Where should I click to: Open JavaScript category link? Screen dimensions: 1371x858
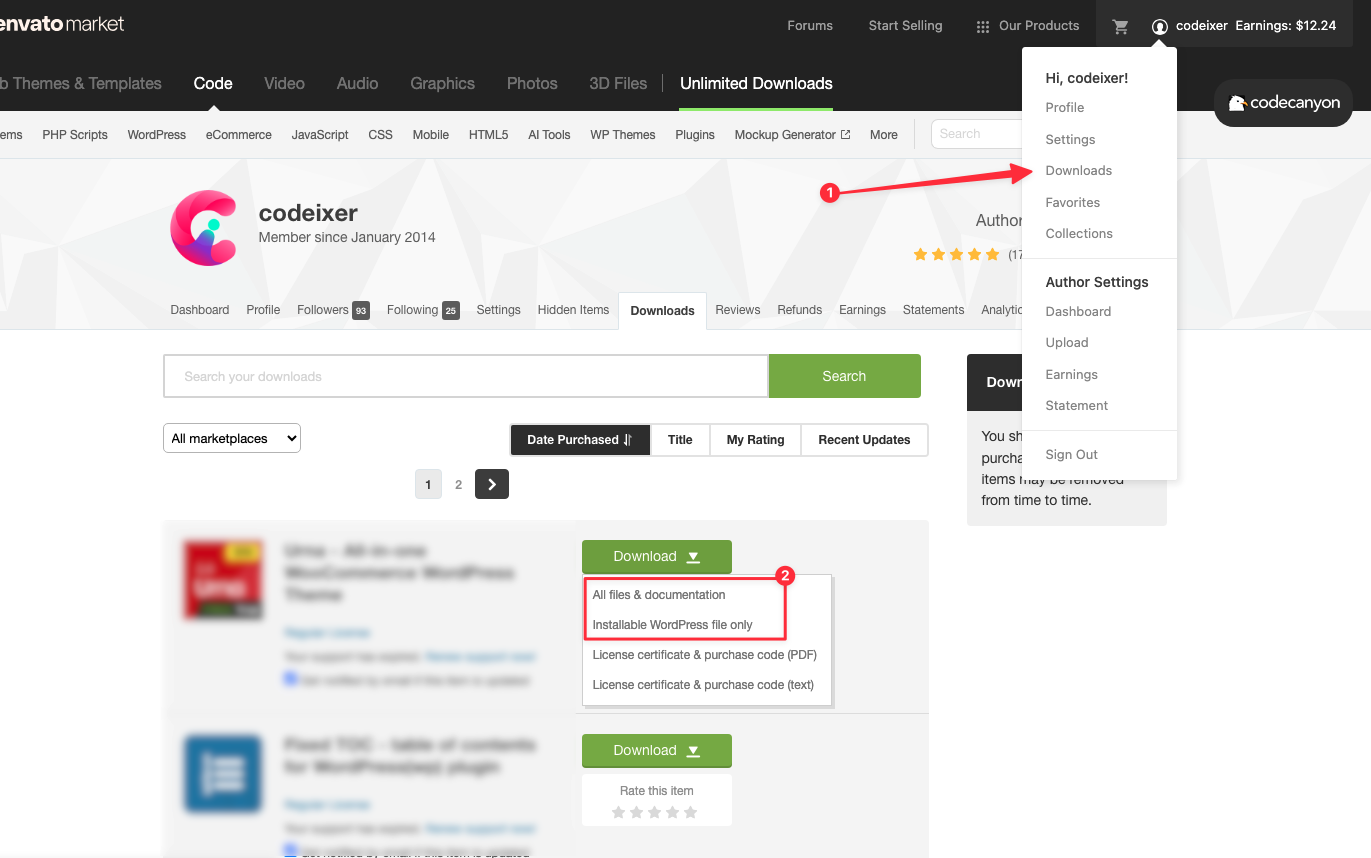(x=320, y=135)
